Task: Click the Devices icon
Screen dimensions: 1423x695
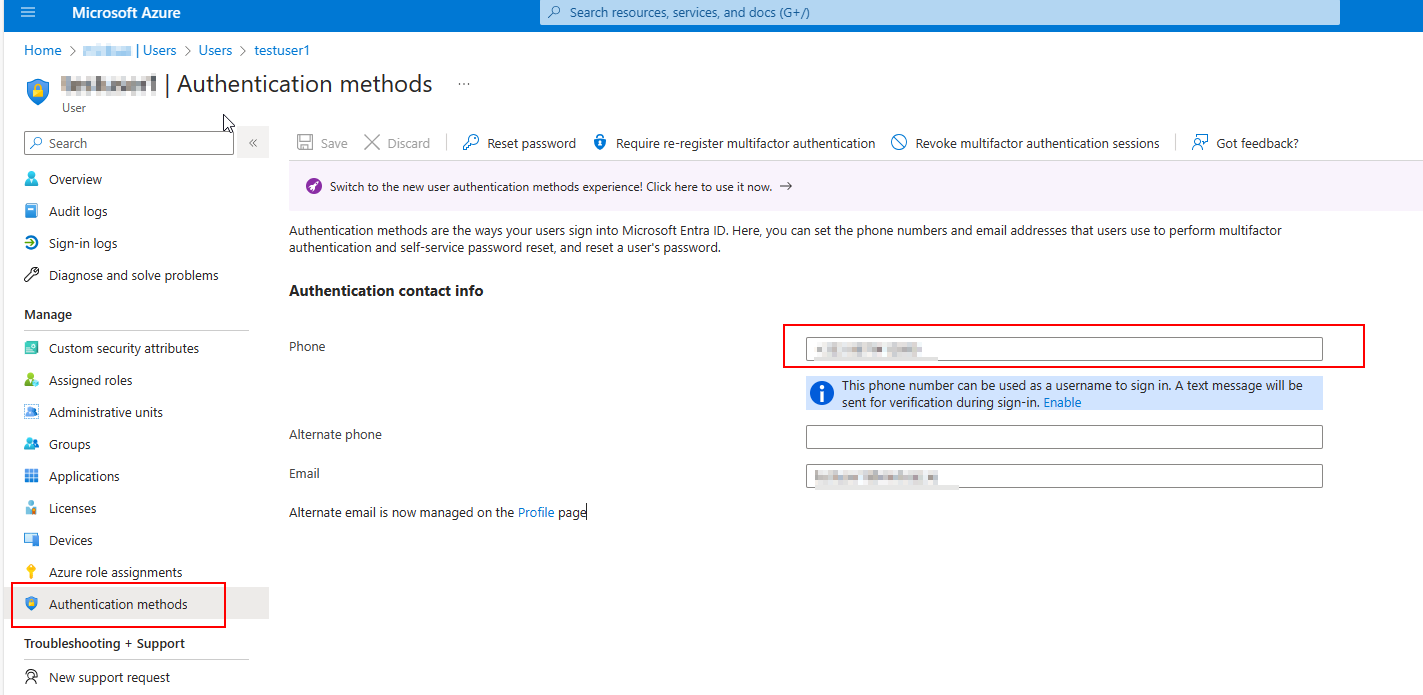Action: (x=31, y=540)
